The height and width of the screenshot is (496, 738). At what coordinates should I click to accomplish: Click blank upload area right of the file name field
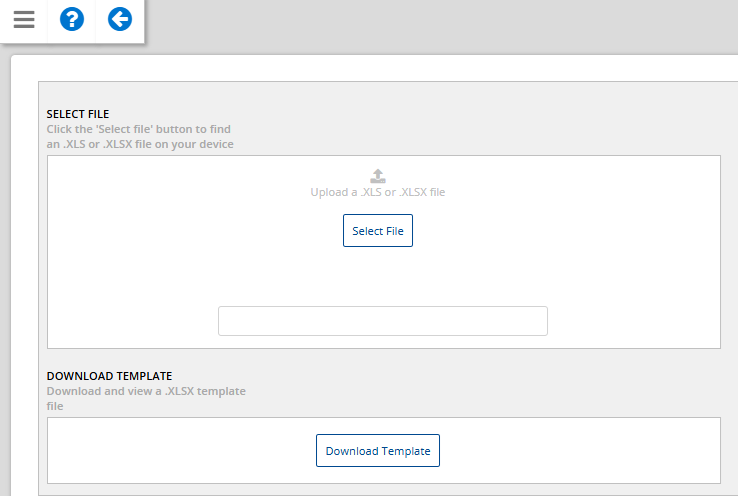[634, 321]
